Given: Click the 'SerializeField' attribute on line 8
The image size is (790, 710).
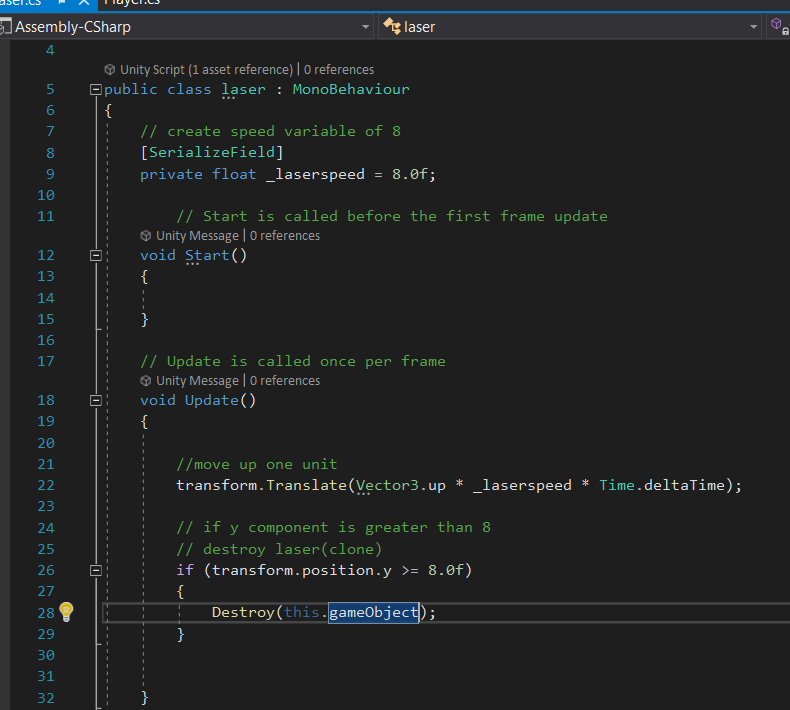Looking at the screenshot, I should point(212,152).
